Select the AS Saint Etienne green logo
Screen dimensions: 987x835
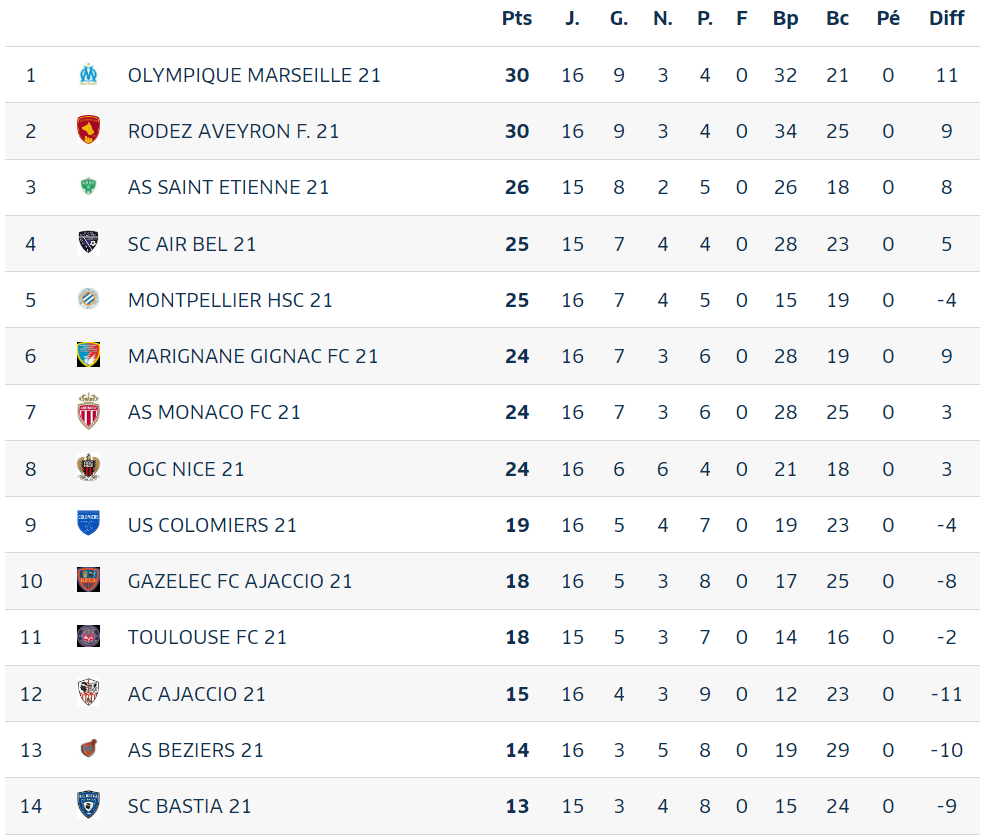88,186
